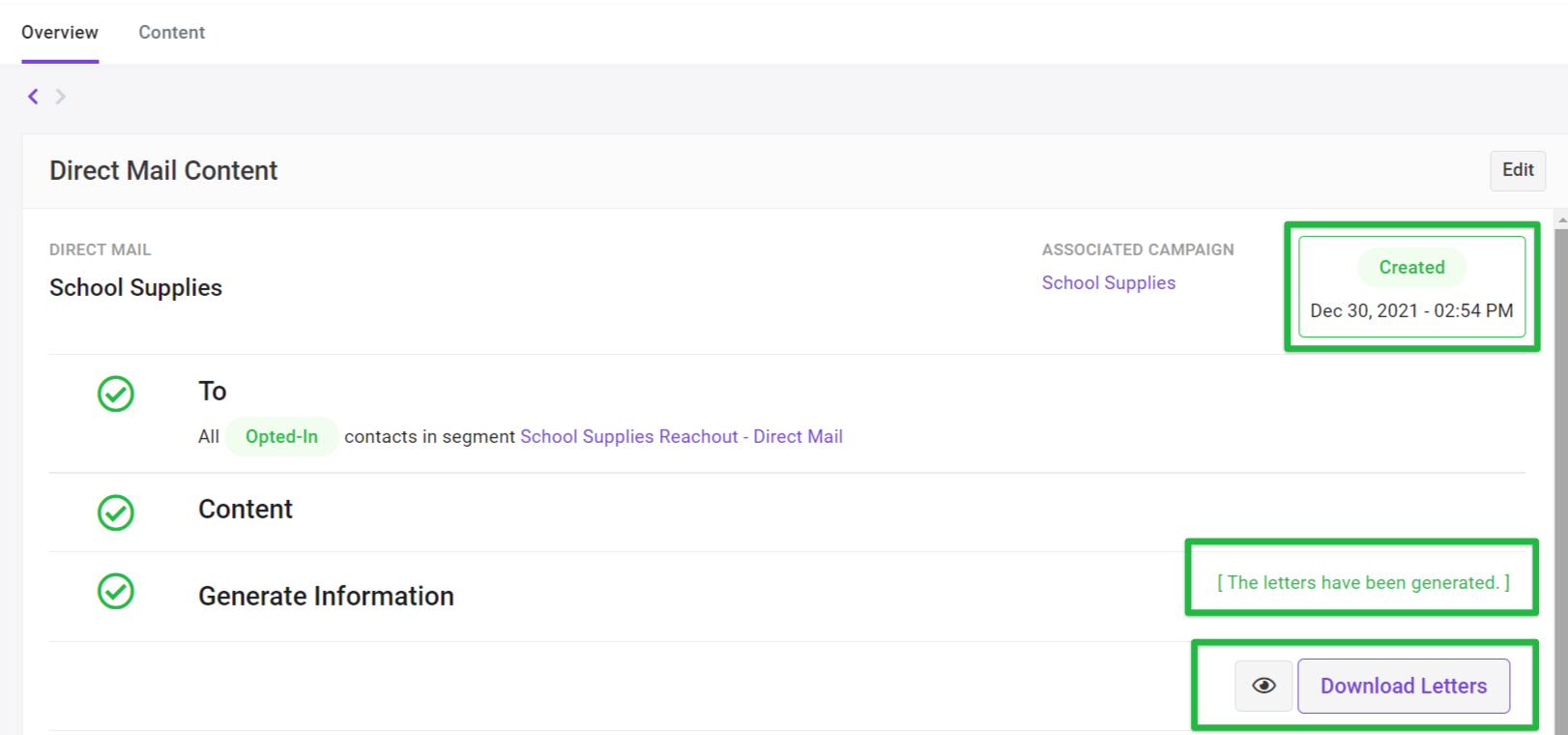Expand the To section heading
Image resolution: width=1568 pixels, height=735 pixels.
(213, 392)
